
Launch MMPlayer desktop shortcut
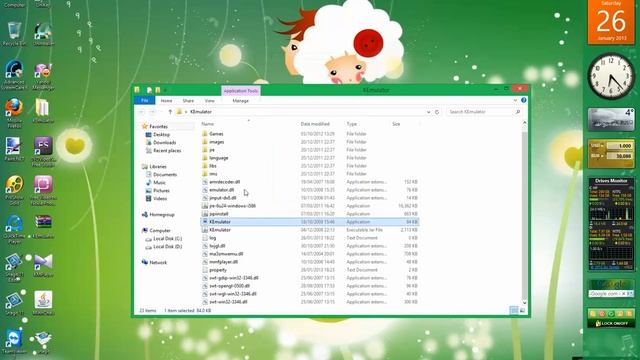[43, 265]
